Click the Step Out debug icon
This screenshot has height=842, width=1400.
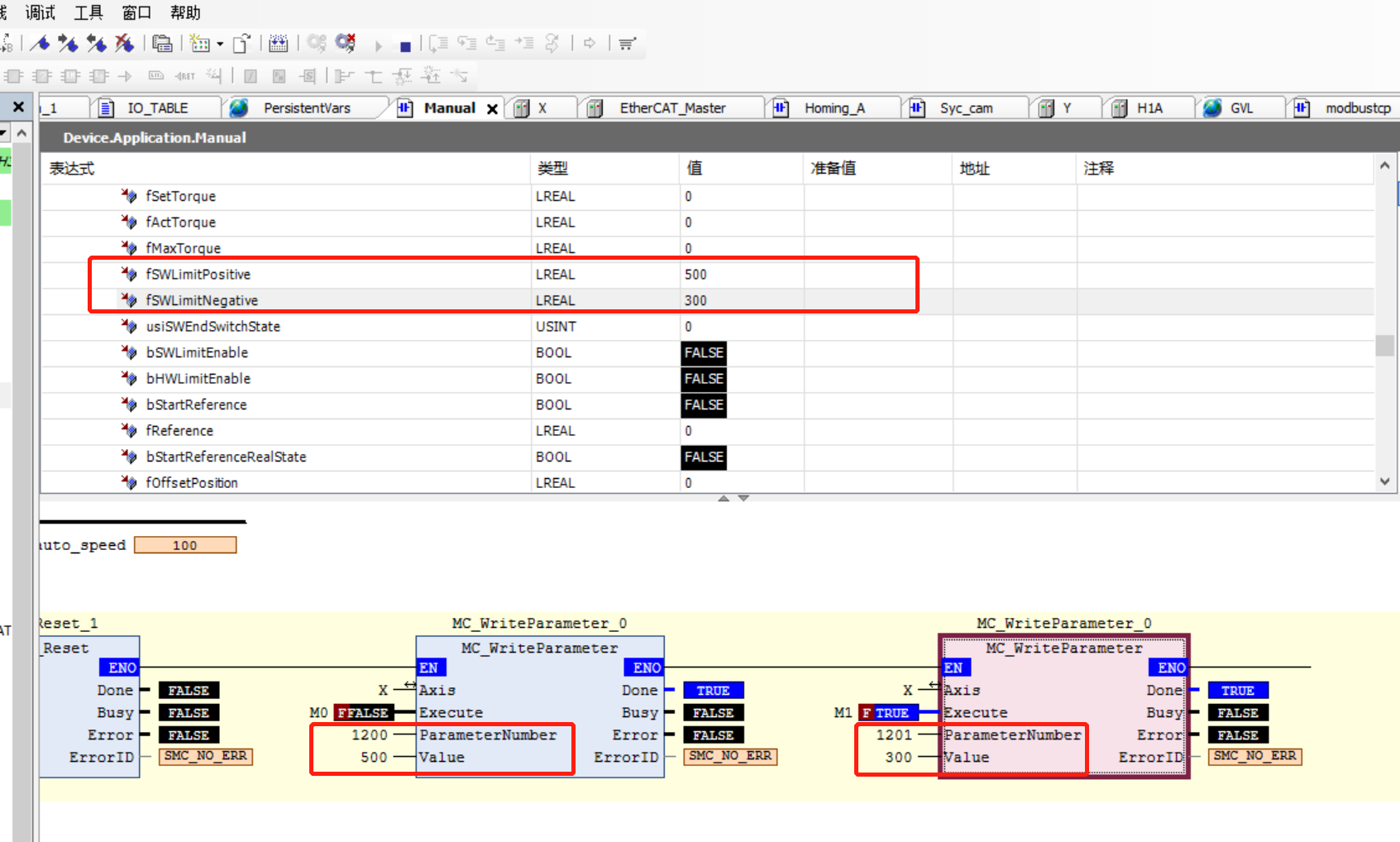point(495,43)
